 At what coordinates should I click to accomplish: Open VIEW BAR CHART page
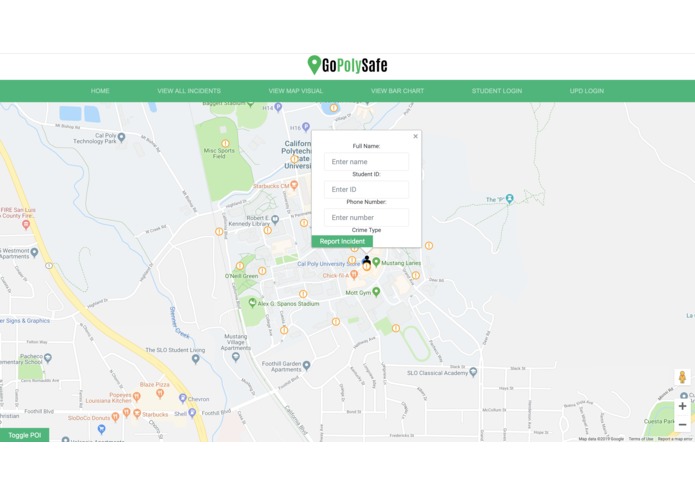397,91
